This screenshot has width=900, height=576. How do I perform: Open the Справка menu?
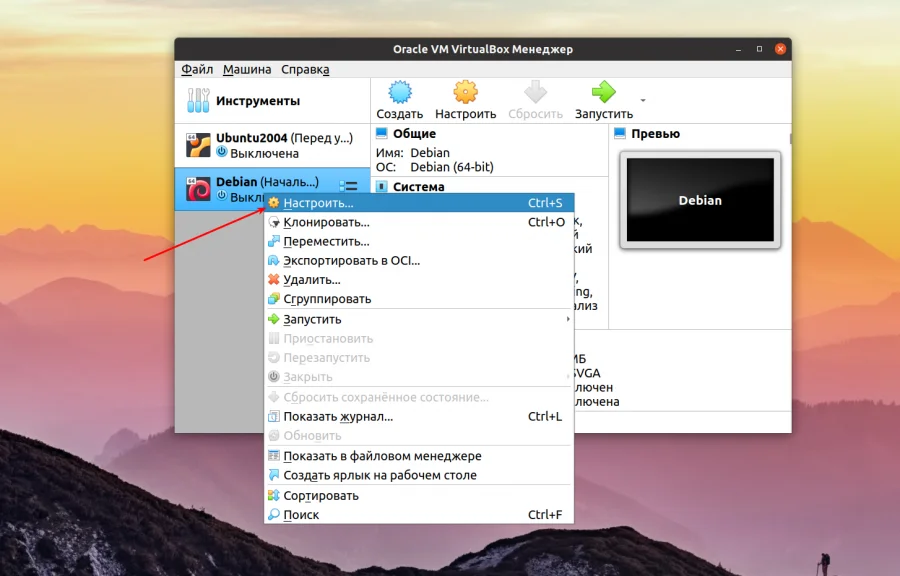coord(305,69)
